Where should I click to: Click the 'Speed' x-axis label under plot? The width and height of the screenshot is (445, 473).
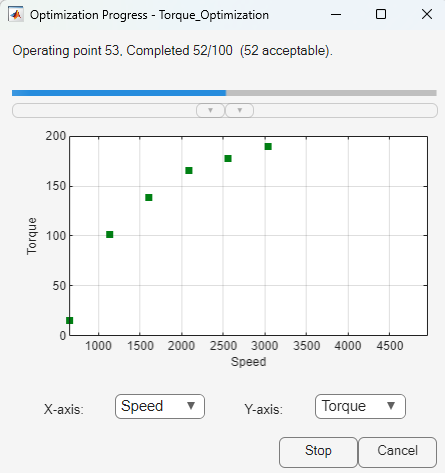(x=249, y=362)
